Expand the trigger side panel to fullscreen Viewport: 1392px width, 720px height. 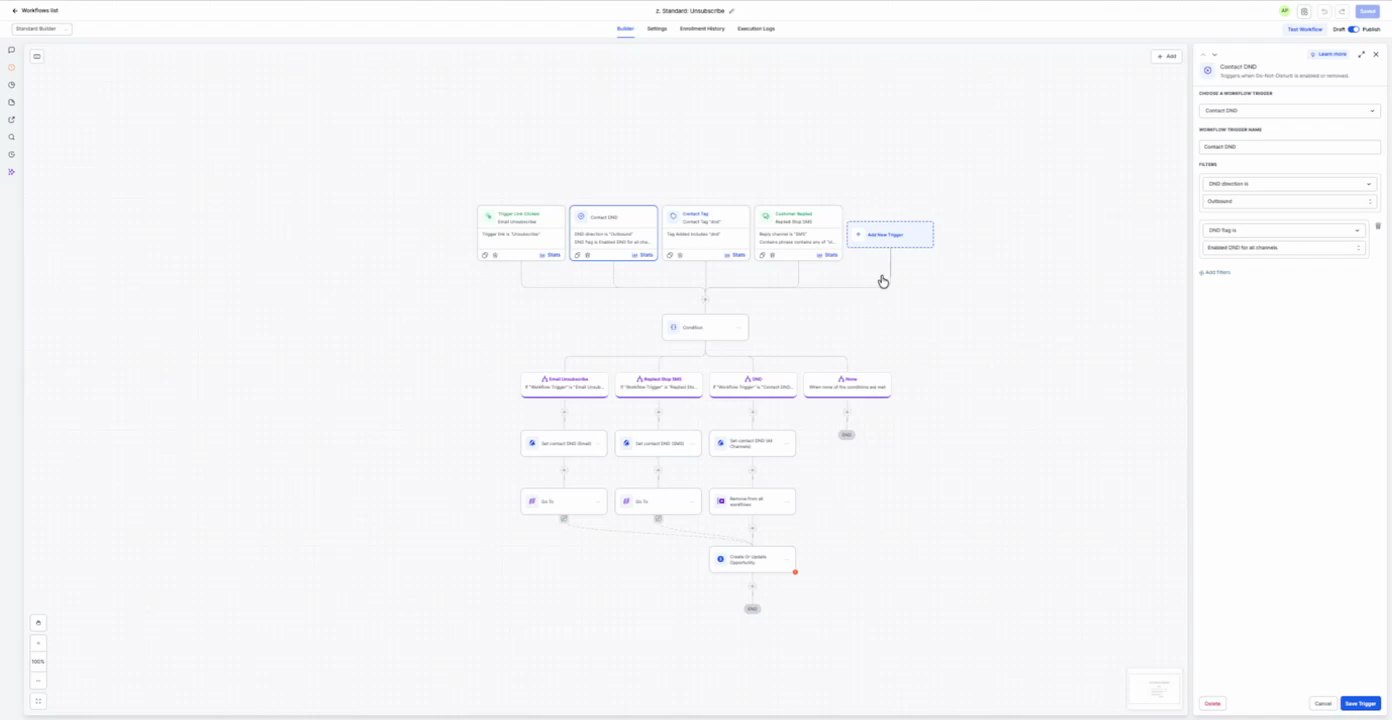[x=1361, y=54]
